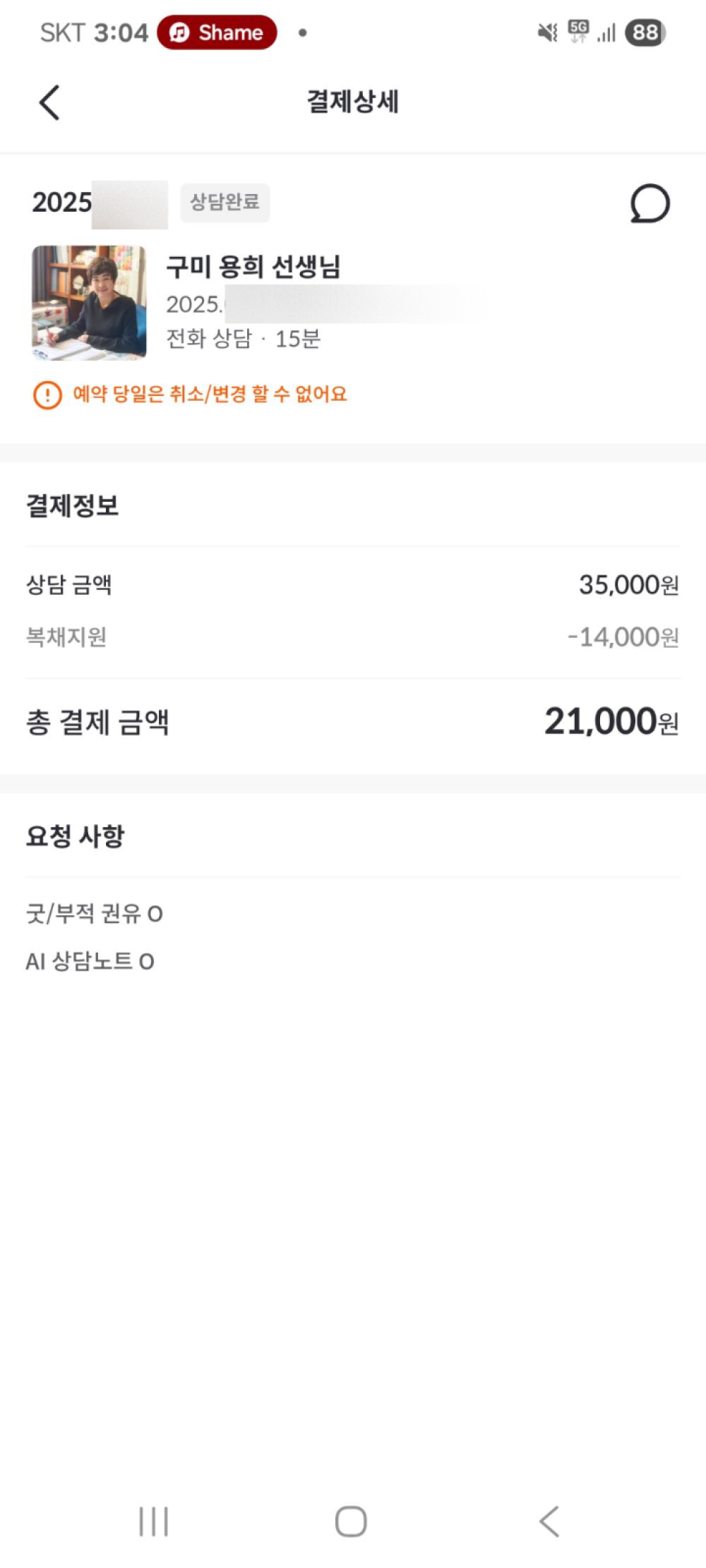Open recent apps navigation button
The image size is (706, 1568).
[x=154, y=1521]
